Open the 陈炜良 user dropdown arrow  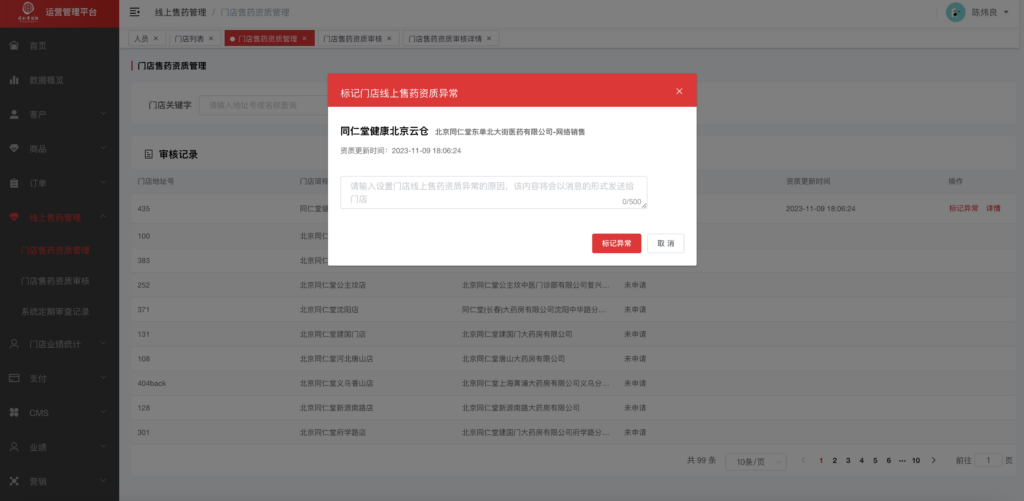[1005, 12]
